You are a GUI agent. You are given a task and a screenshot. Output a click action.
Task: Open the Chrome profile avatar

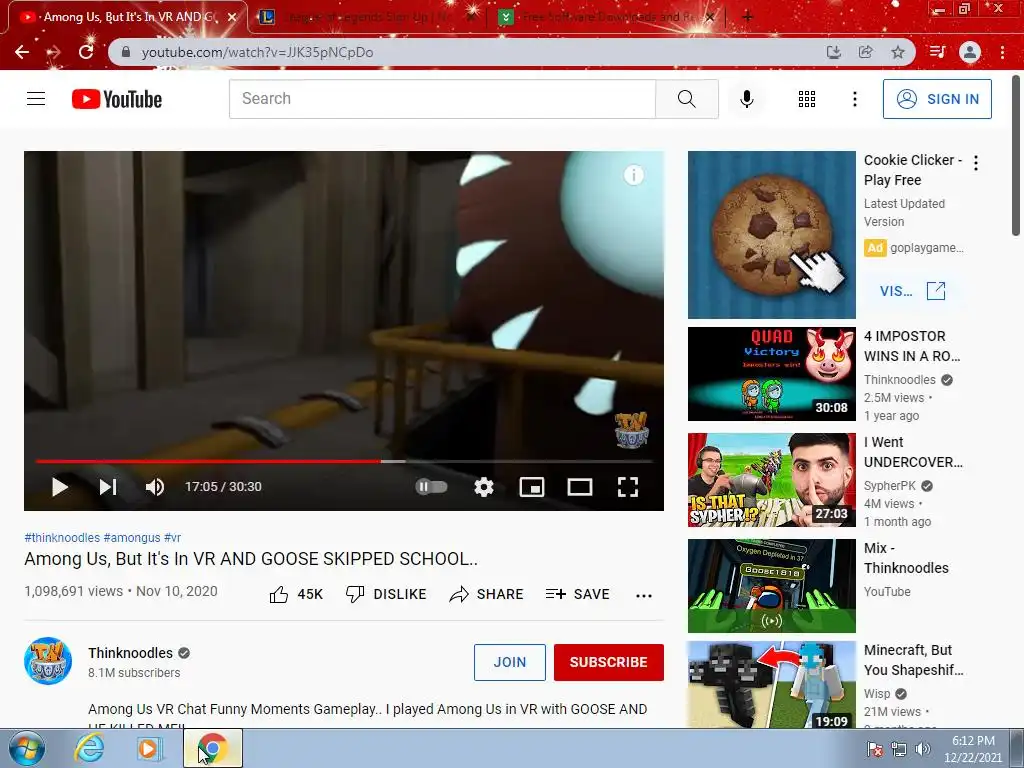point(970,52)
